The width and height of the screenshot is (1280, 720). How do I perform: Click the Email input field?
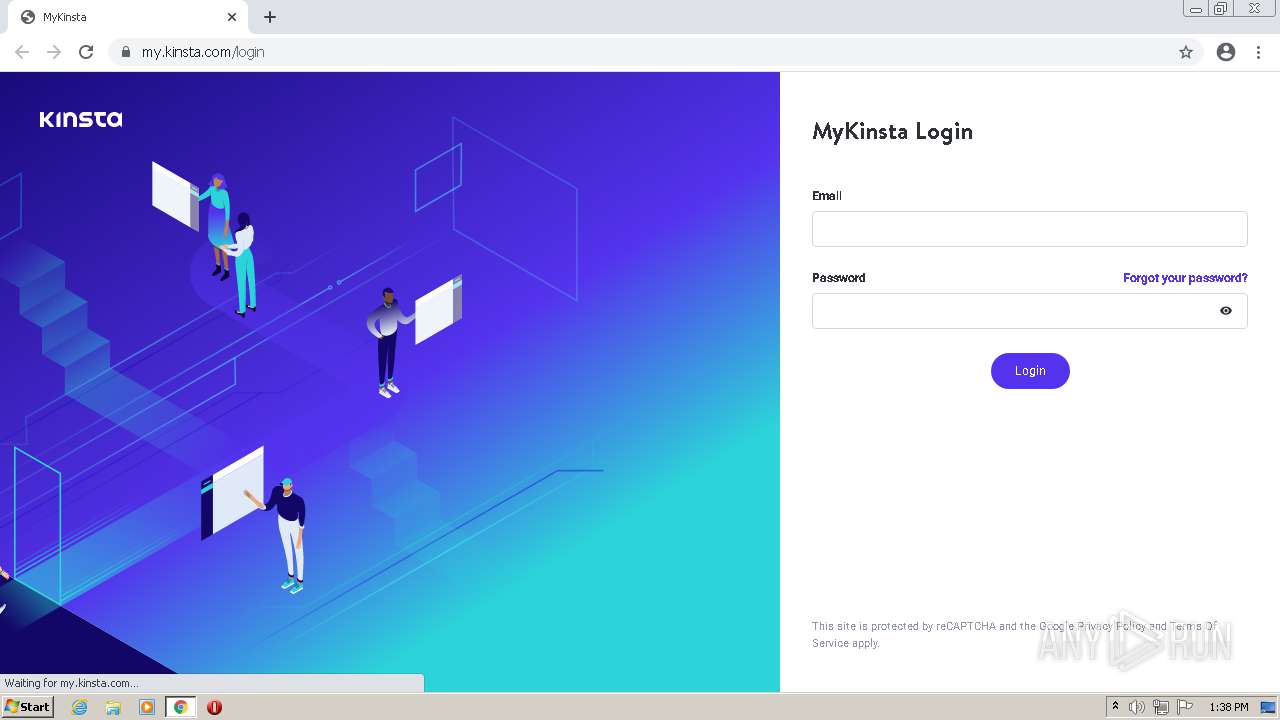tap(1029, 229)
